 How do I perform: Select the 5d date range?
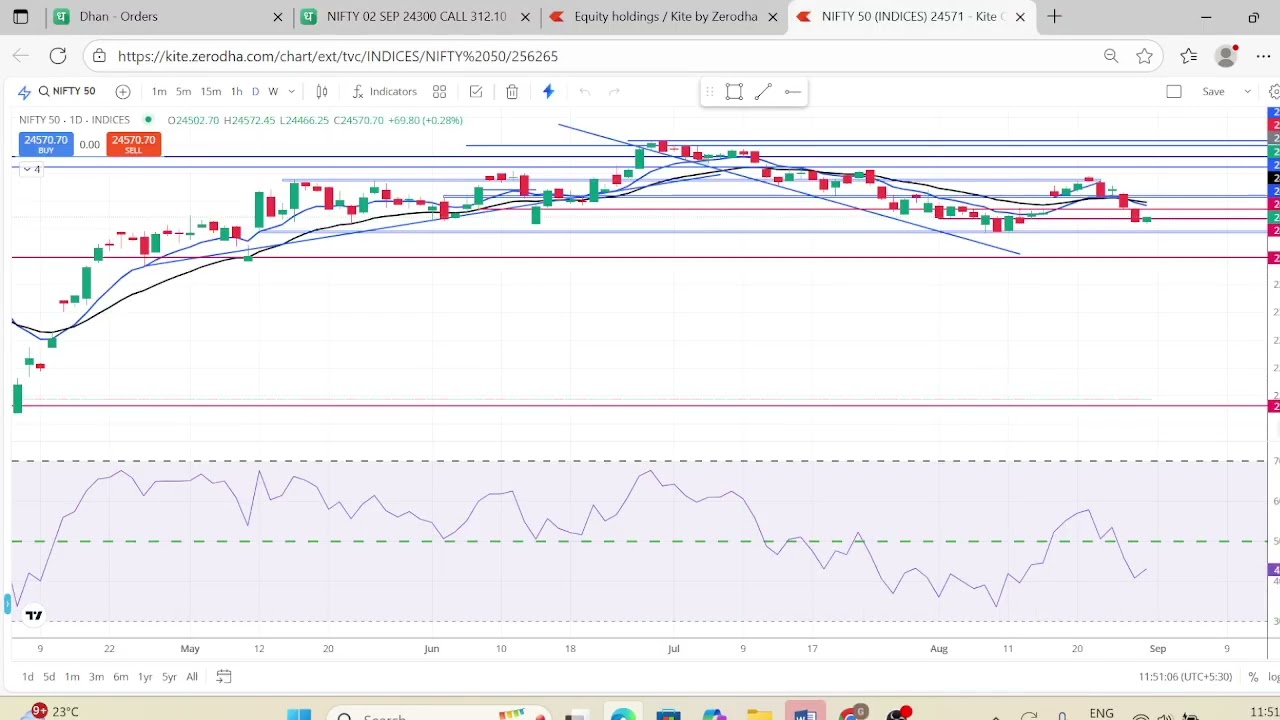(x=49, y=677)
